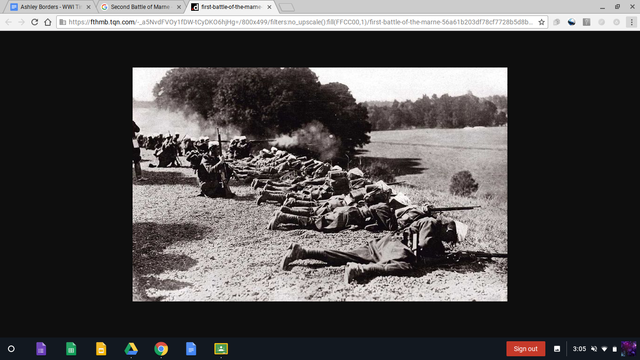640x360 pixels.
Task: Restore down the Chrome window
Action: tap(617, 7)
